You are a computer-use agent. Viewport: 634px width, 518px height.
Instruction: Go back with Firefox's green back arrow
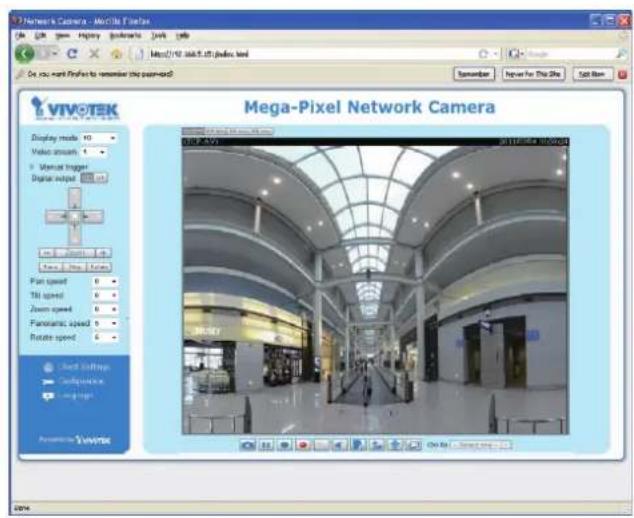coord(25,53)
